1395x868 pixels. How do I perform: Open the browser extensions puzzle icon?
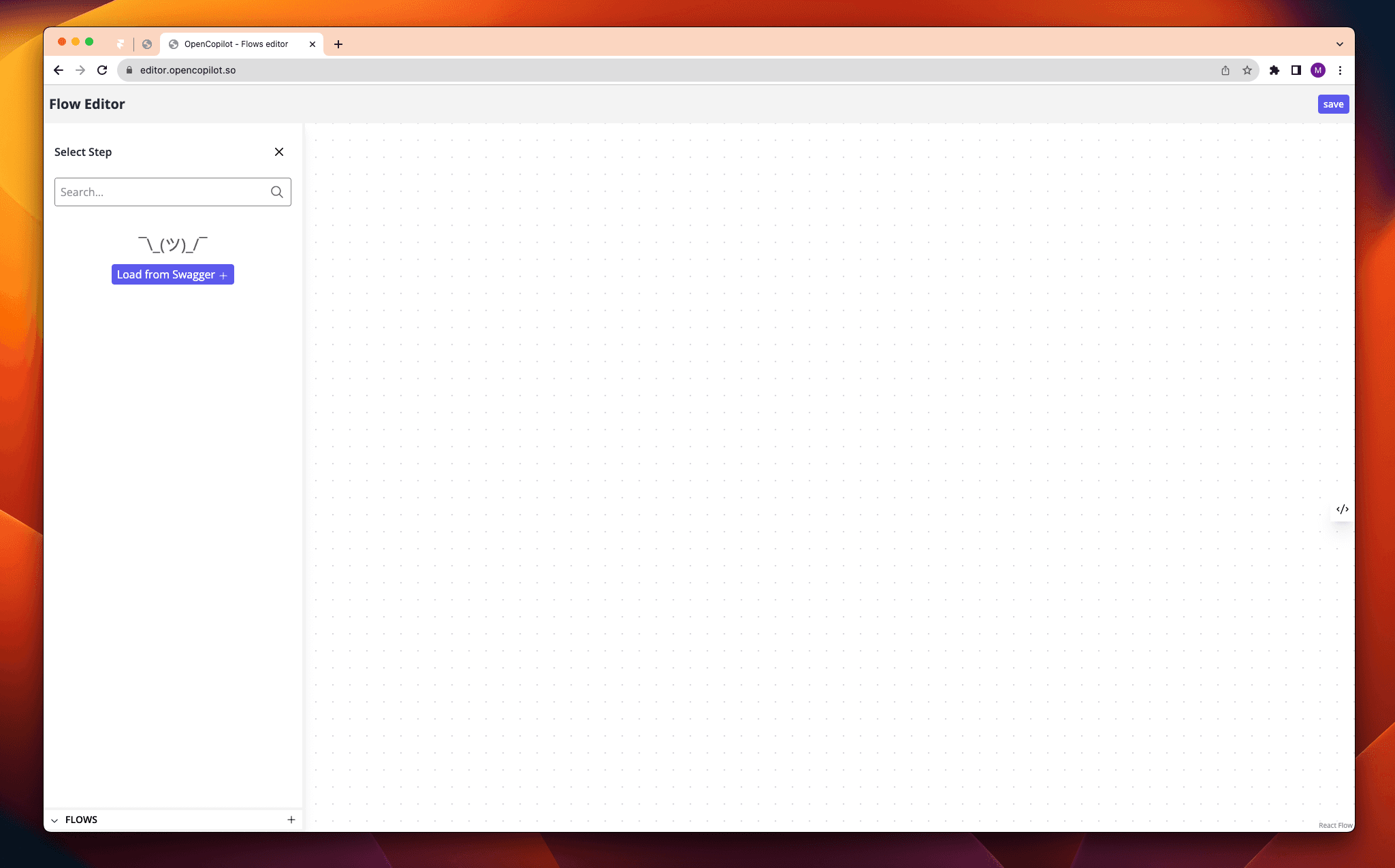coord(1274,70)
